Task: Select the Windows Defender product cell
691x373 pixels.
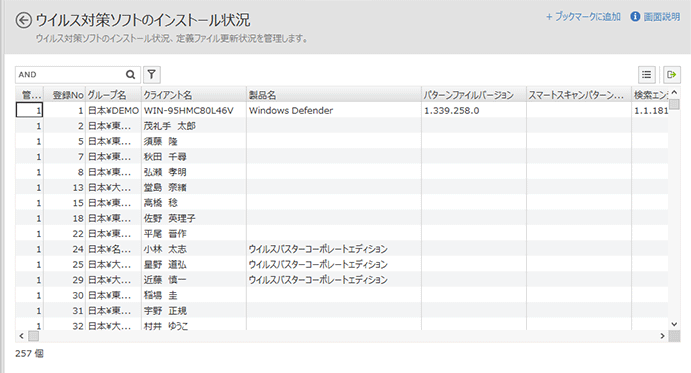Action: coord(334,110)
